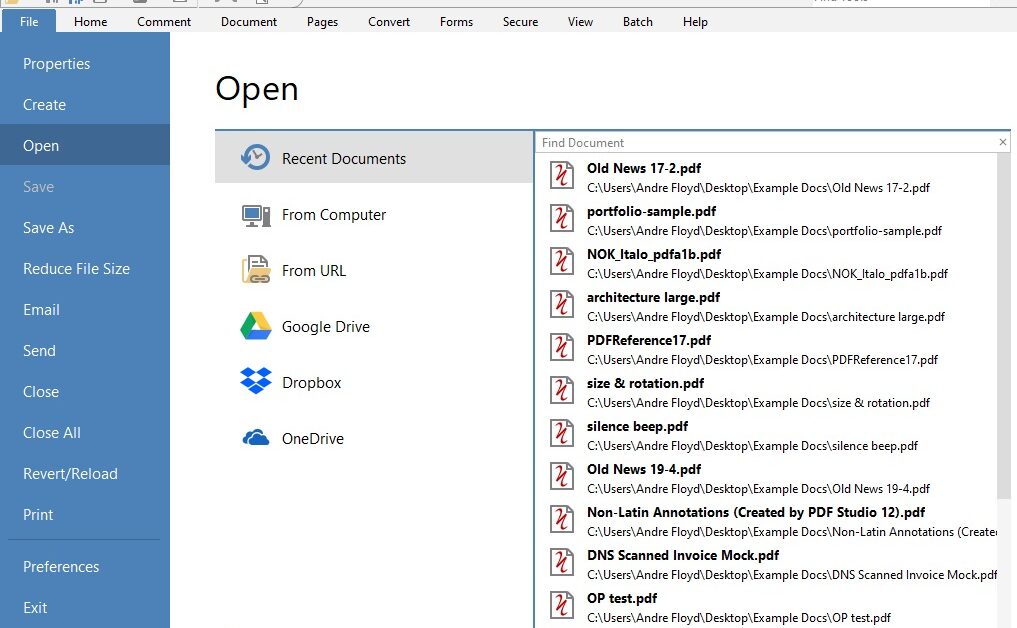Click the PDF icon next to DNS Scanned Invoice Mock.pdf
This screenshot has width=1017, height=628.
[x=562, y=562]
